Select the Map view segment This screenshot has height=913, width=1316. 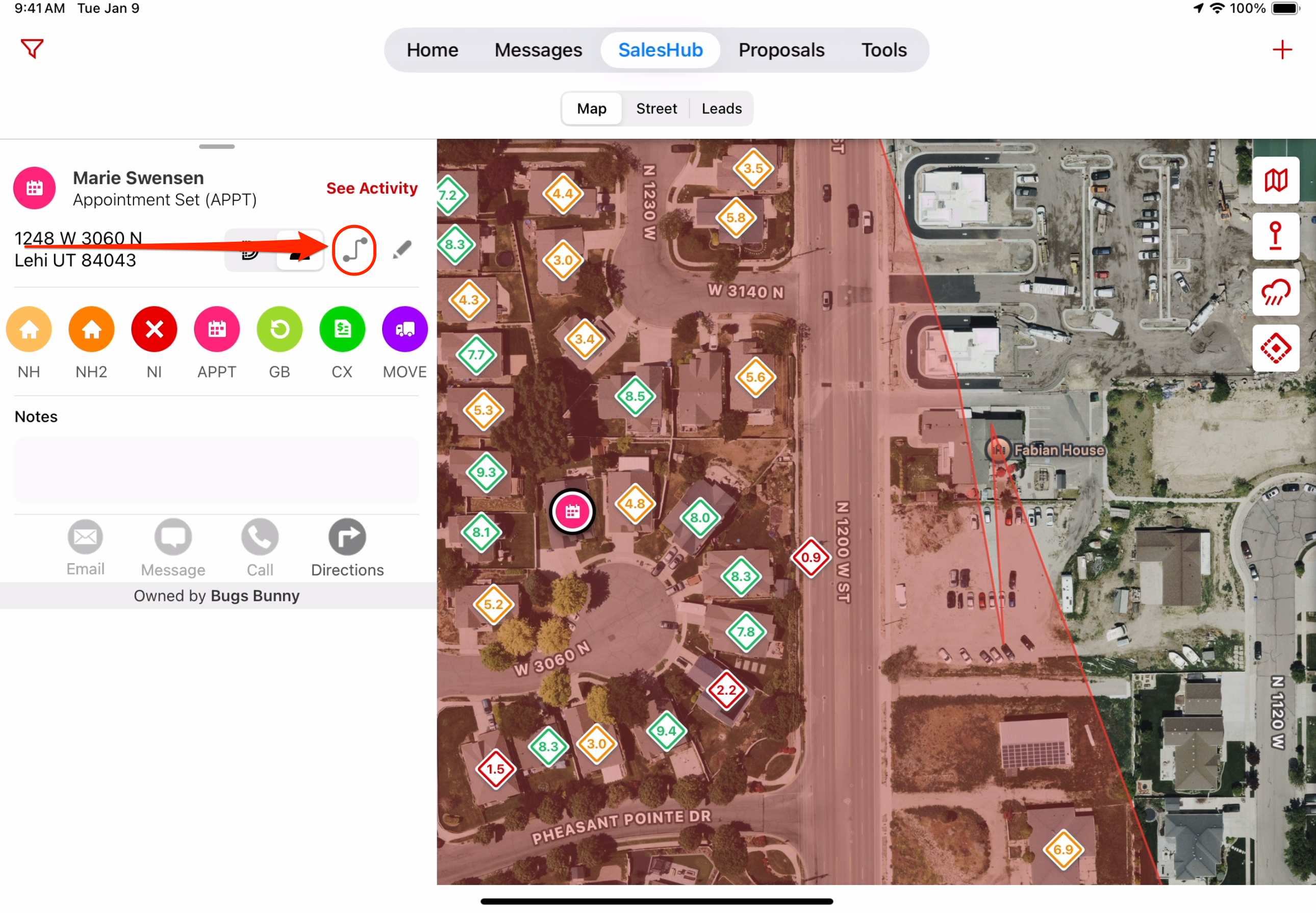pos(591,109)
